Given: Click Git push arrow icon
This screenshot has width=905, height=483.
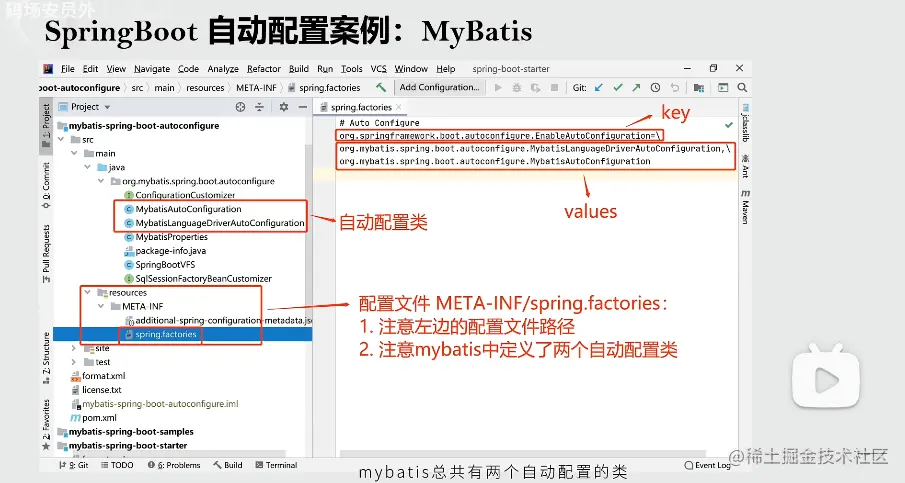Looking at the screenshot, I should click(x=636, y=88).
